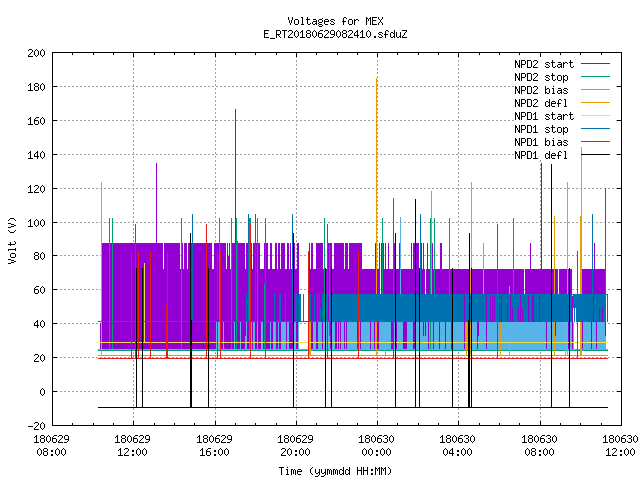640x480 pixels.
Task: Click the 'NPD1 bias' legend label
Action: click(541, 142)
